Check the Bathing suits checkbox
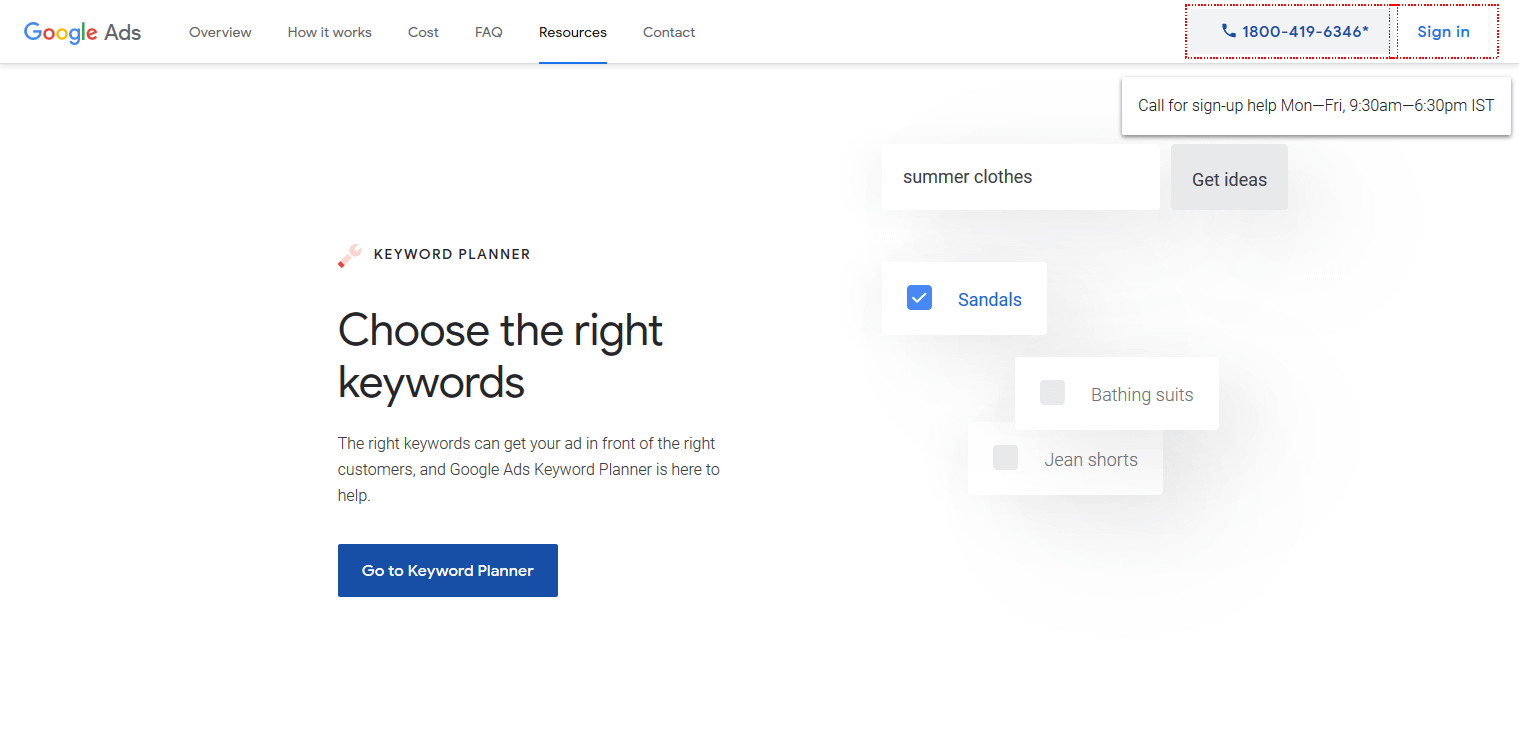The image size is (1519, 733). pyautogui.click(x=1052, y=393)
